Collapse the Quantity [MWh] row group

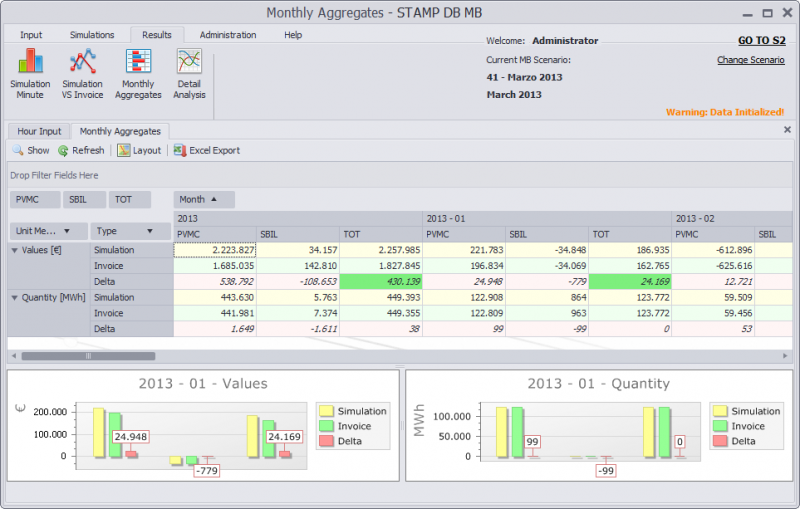click(14, 297)
